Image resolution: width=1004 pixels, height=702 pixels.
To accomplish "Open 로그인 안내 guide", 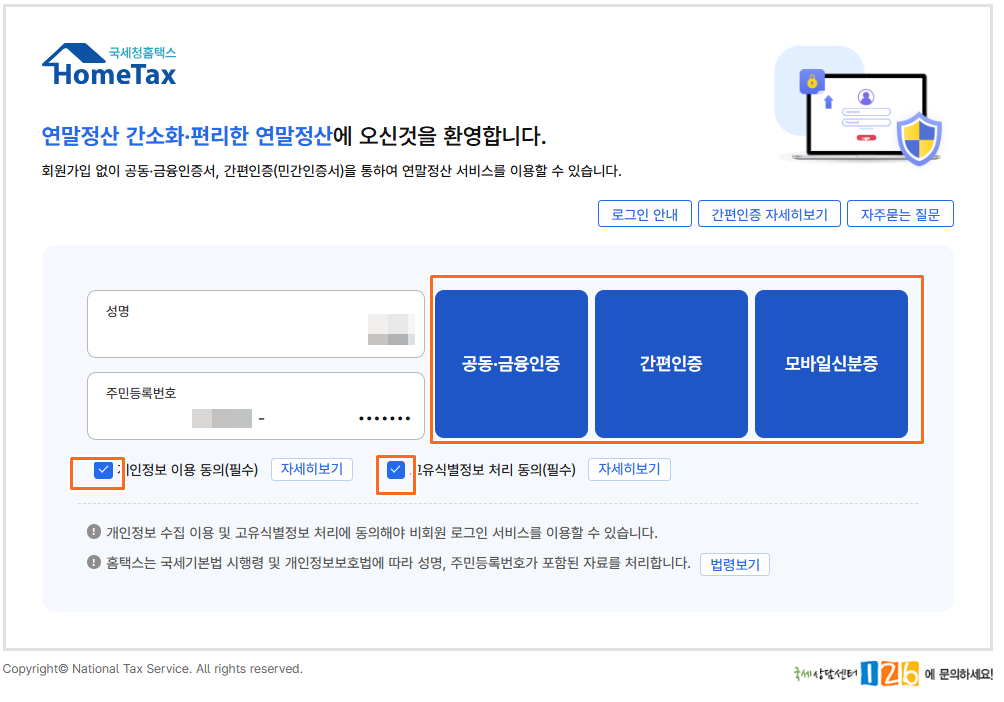I will coord(644,213).
